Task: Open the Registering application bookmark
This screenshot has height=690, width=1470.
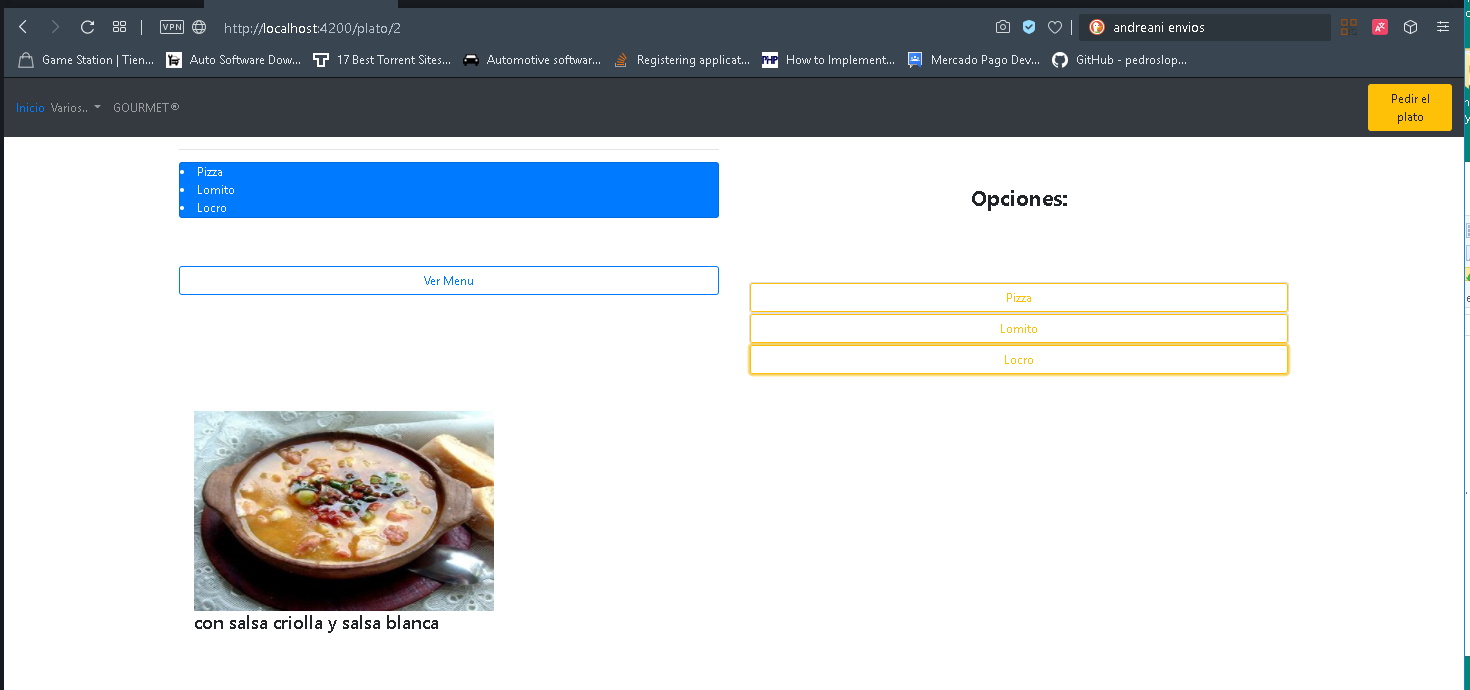Action: tap(681, 60)
